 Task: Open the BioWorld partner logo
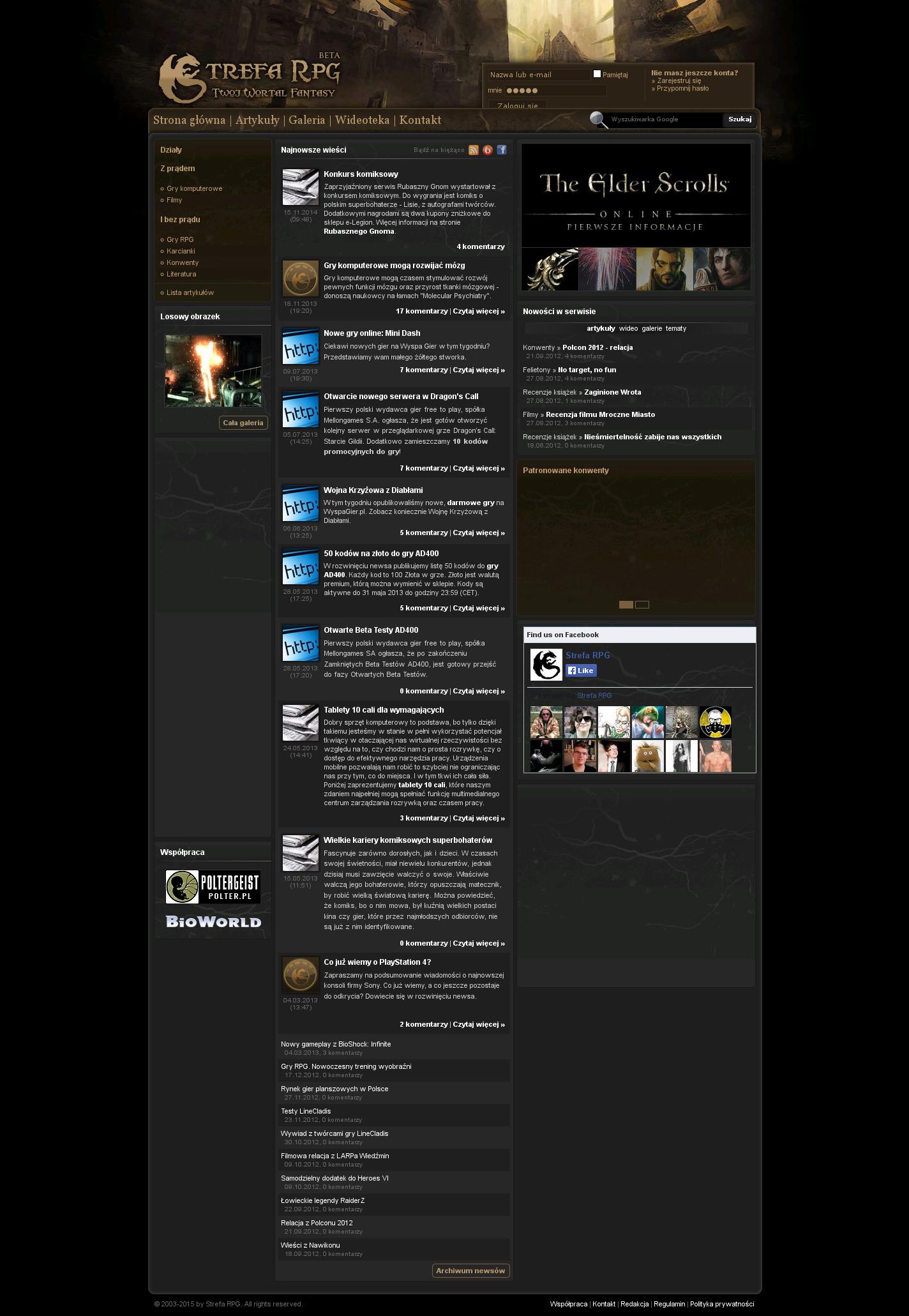213,921
